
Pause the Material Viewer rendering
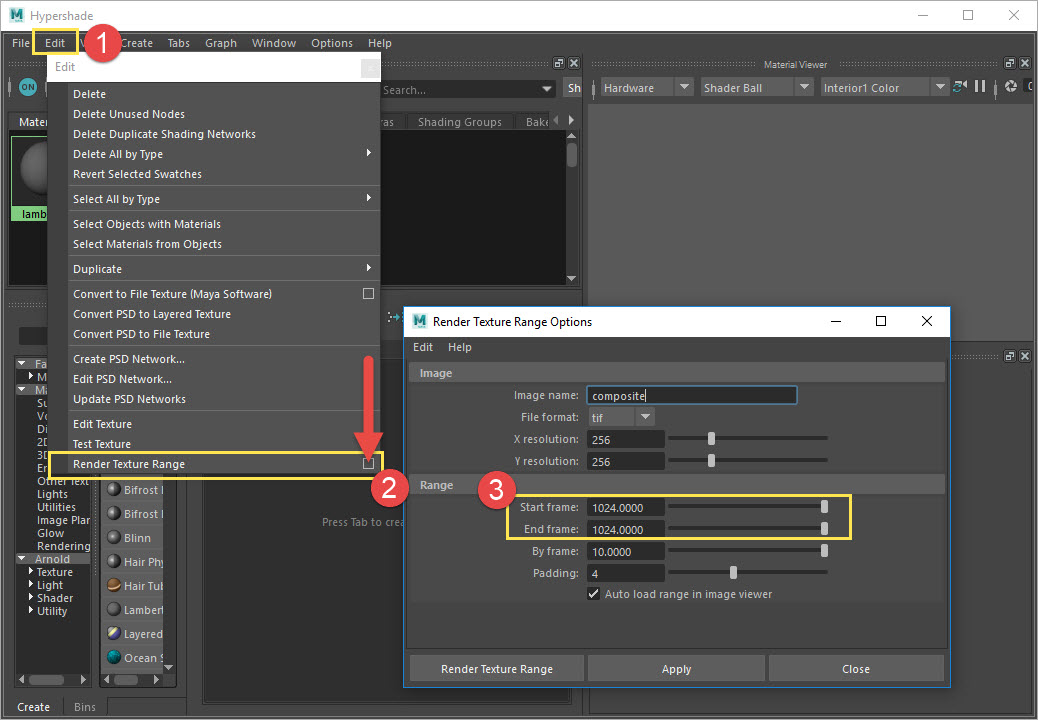point(980,87)
